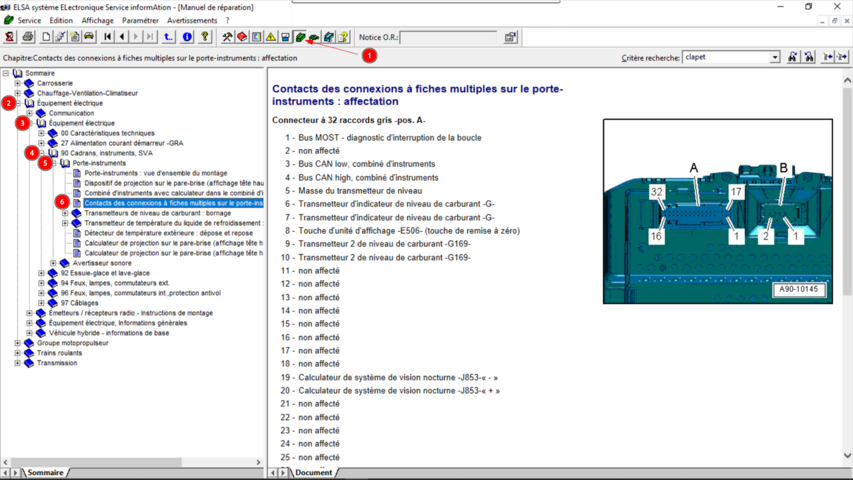Open the Affichage menu
853x480 pixels.
97,21
